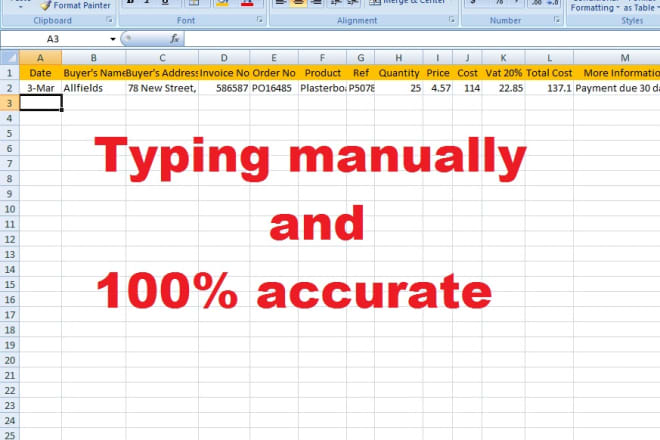Open the Clipboard group dialog launcher

(109, 20)
